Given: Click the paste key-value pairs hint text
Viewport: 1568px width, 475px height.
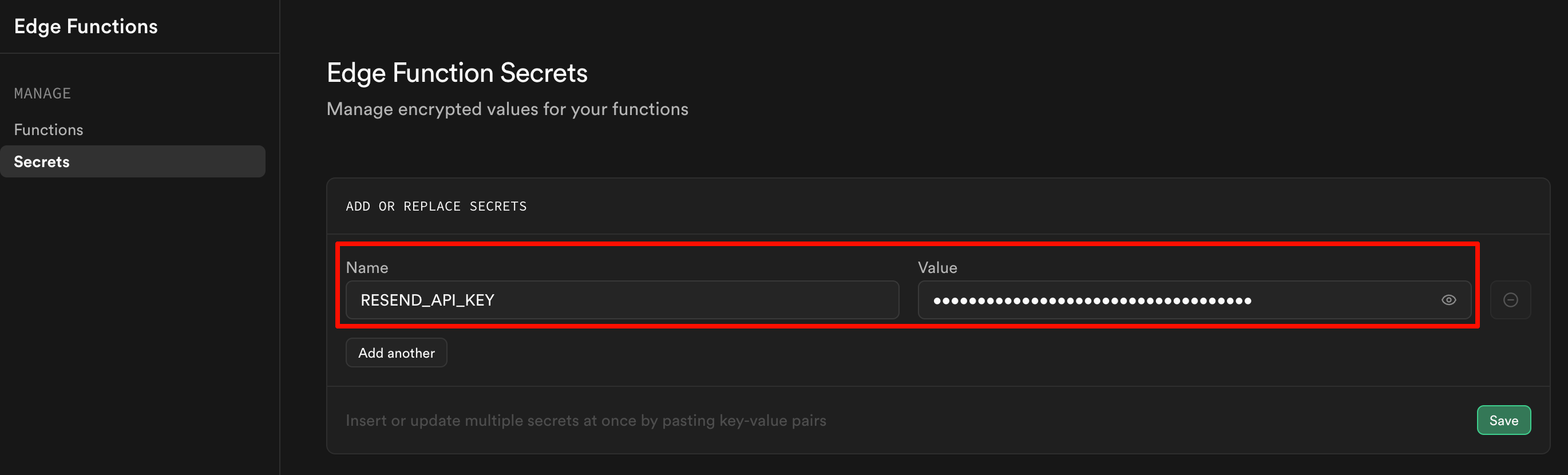Looking at the screenshot, I should [585, 420].
